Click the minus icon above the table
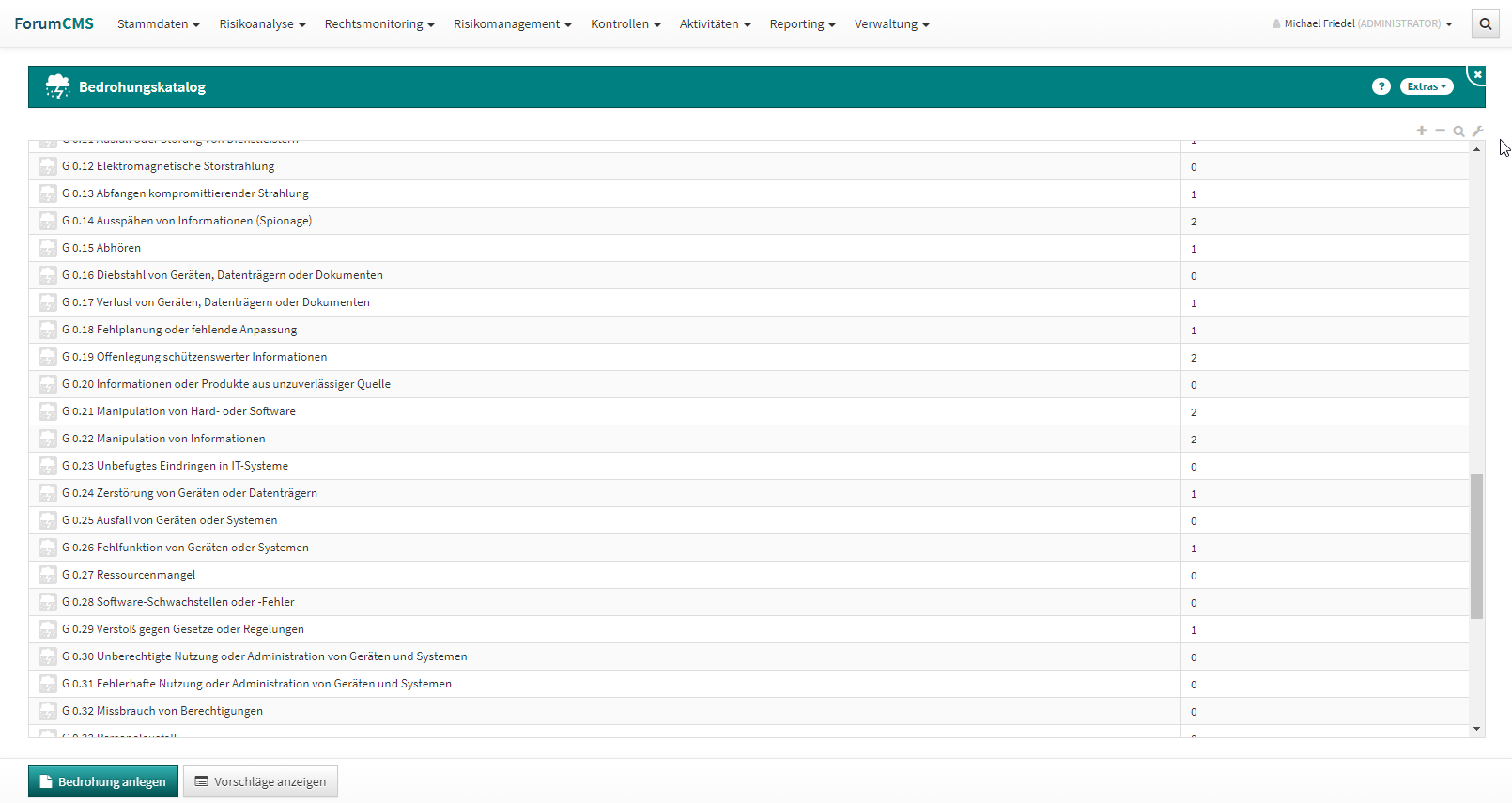This screenshot has height=803, width=1512. (1440, 131)
